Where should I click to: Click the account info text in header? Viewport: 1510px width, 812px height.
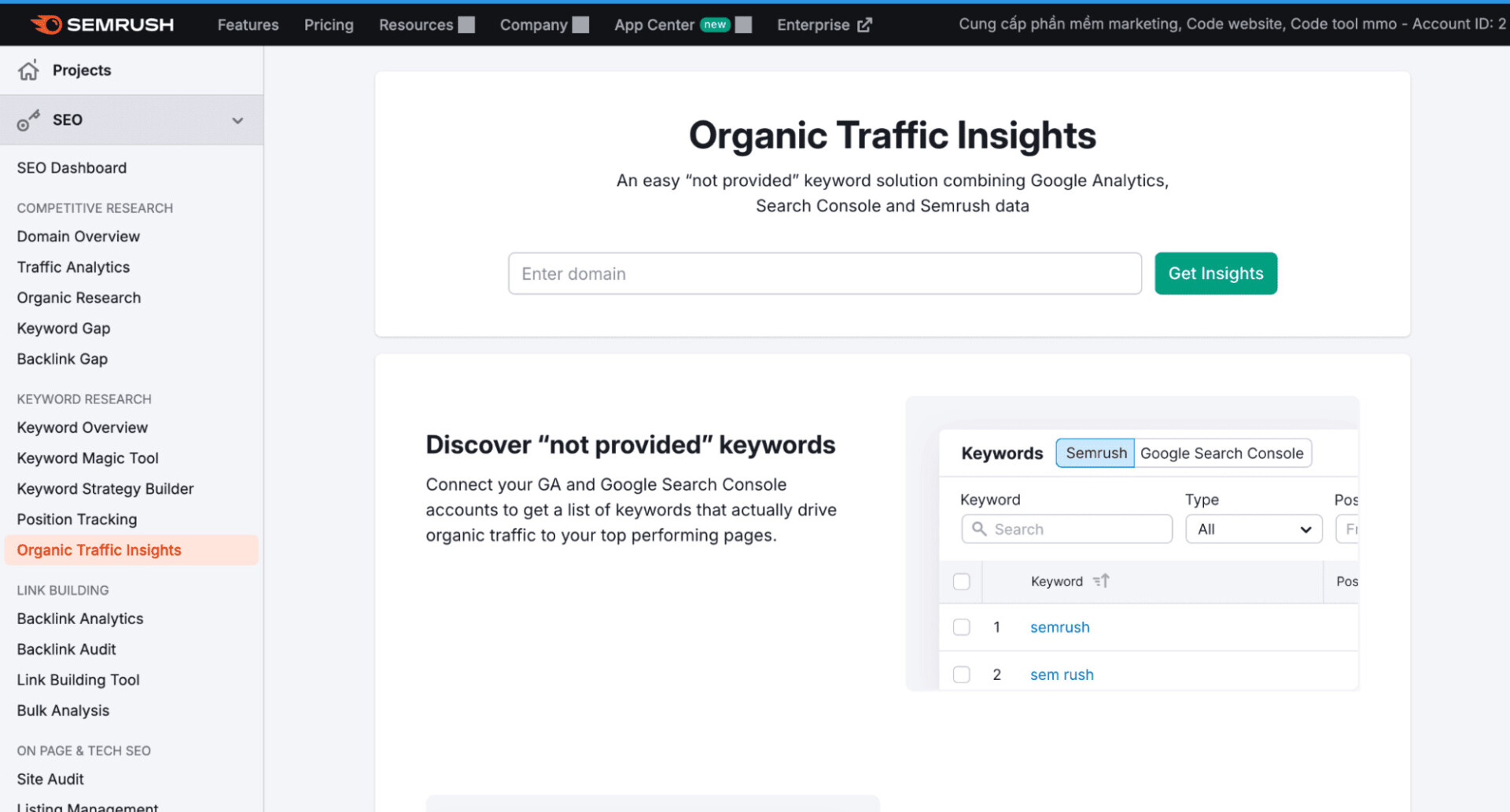1232,24
